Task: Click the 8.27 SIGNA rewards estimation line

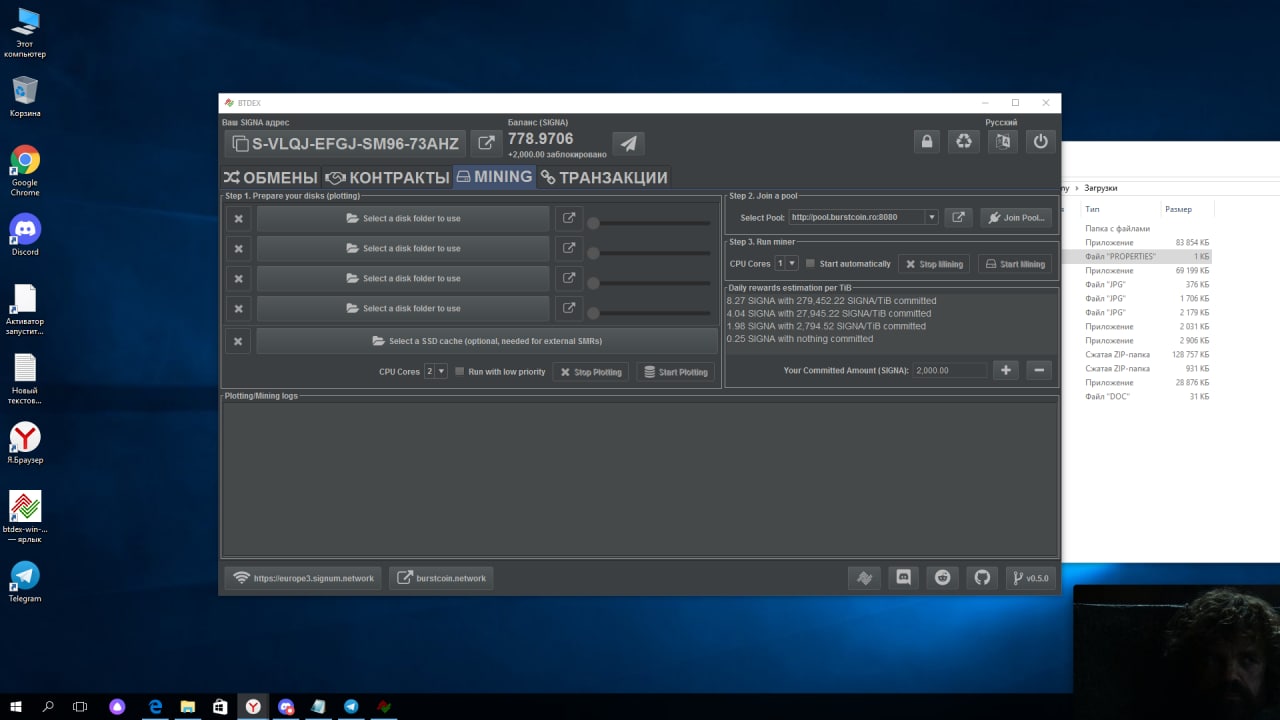Action: (x=831, y=300)
